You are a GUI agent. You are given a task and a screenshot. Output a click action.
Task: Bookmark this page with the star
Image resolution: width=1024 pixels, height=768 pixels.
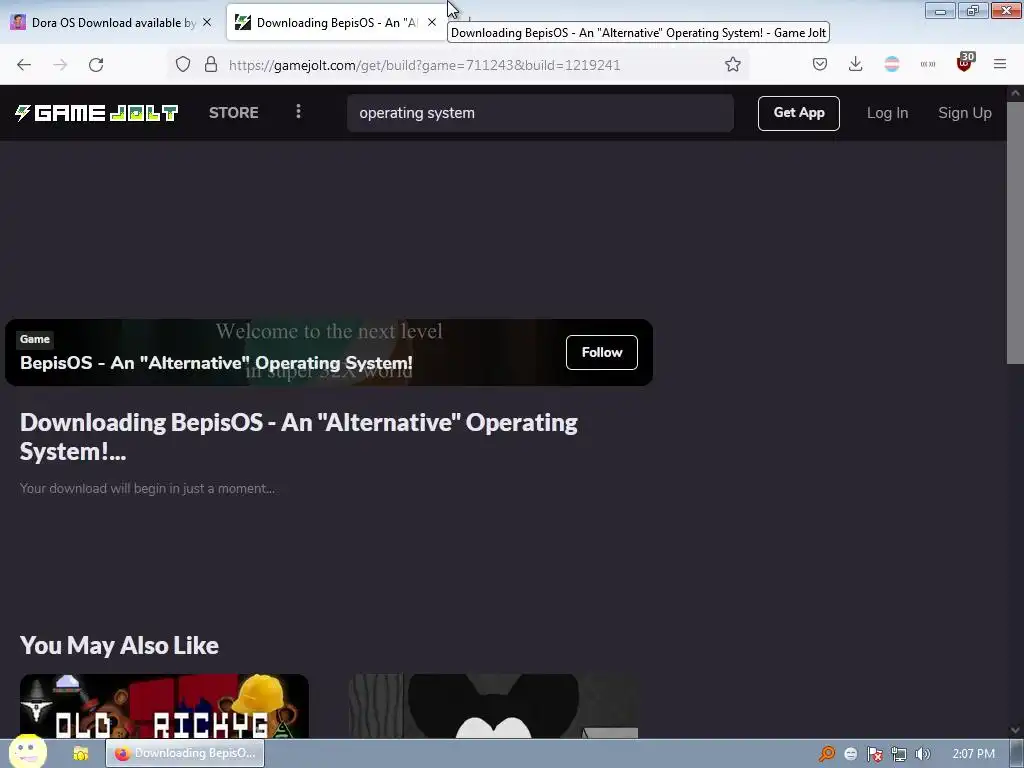pyautogui.click(x=733, y=64)
